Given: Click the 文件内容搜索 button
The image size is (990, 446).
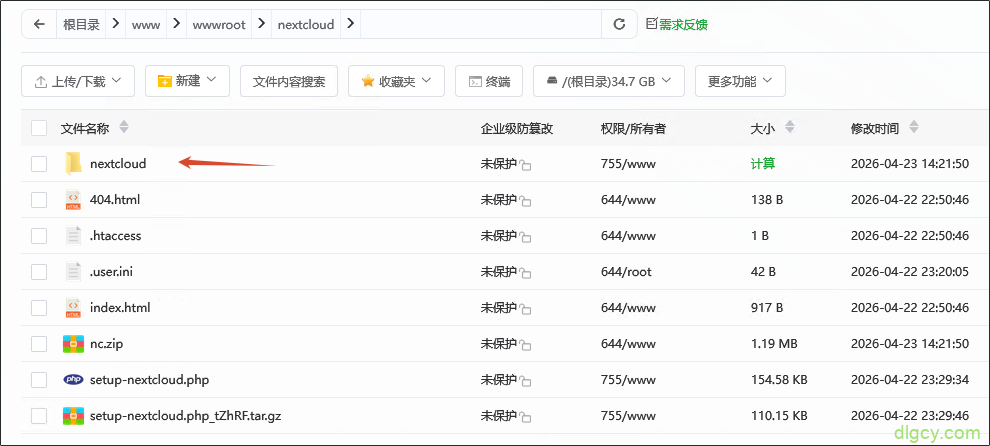Looking at the screenshot, I should (x=289, y=81).
